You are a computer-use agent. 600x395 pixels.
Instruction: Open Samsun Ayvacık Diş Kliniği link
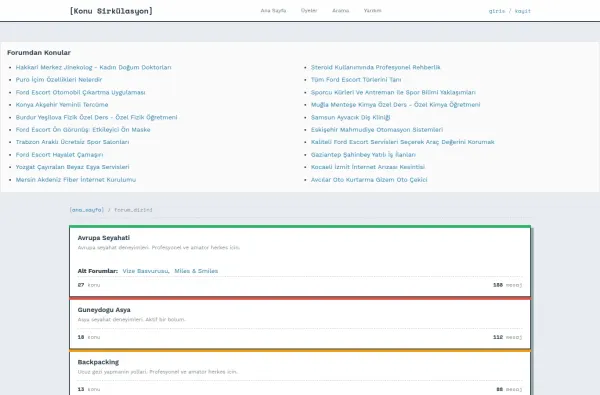tap(351, 117)
